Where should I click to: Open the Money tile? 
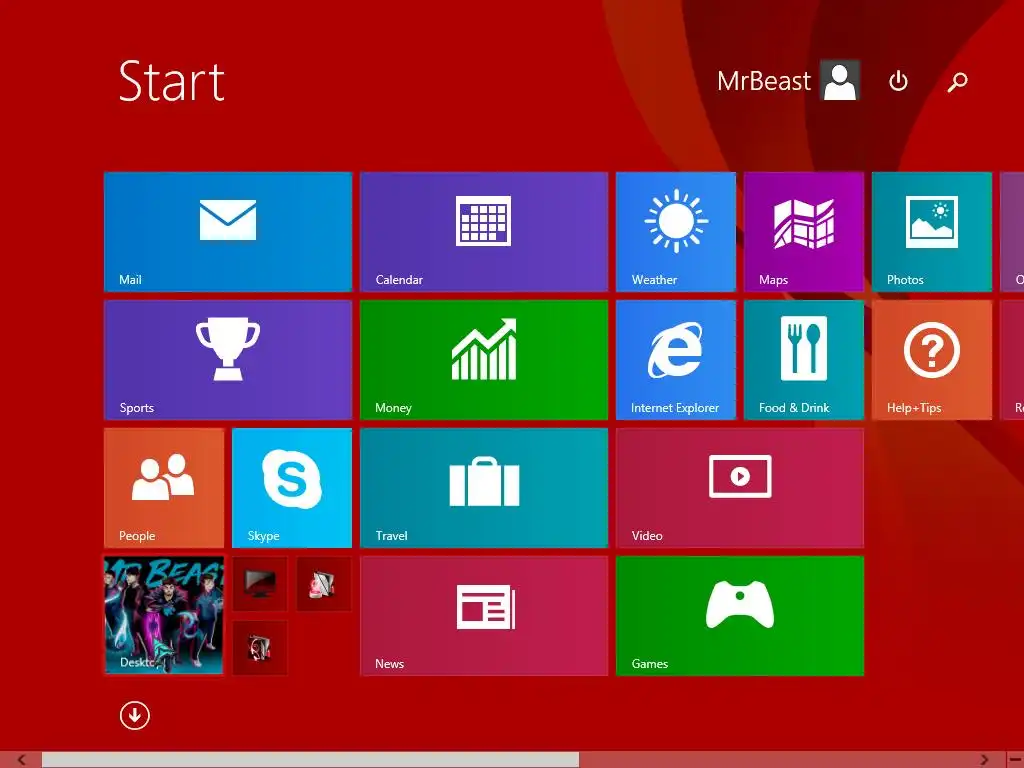[484, 360]
